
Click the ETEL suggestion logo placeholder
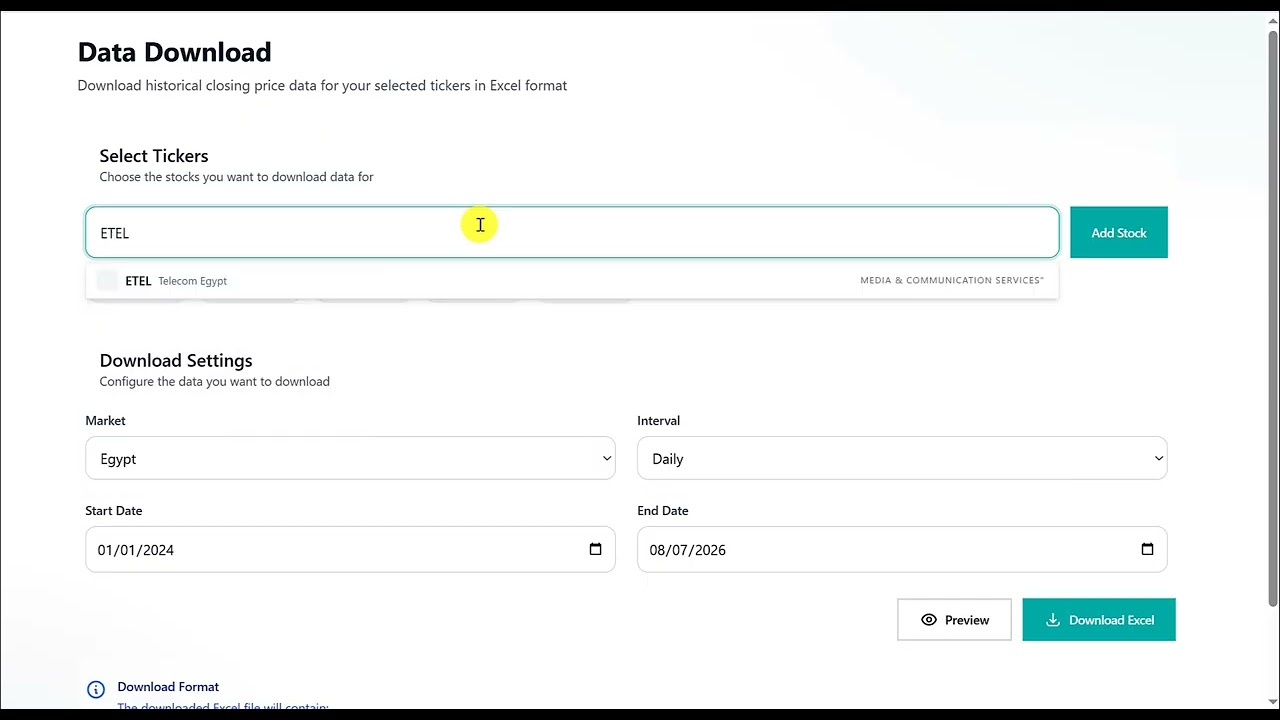[107, 281]
